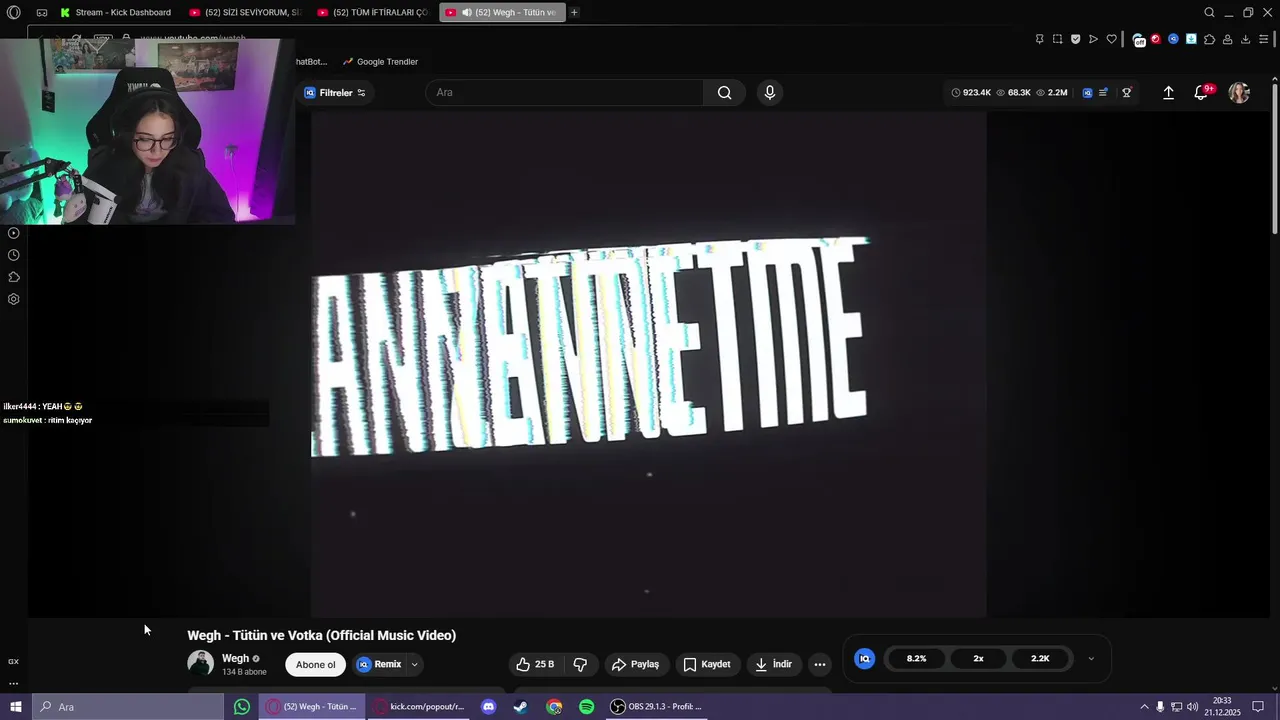
Task: Open the Google Trendler bookmark
Action: 380,62
